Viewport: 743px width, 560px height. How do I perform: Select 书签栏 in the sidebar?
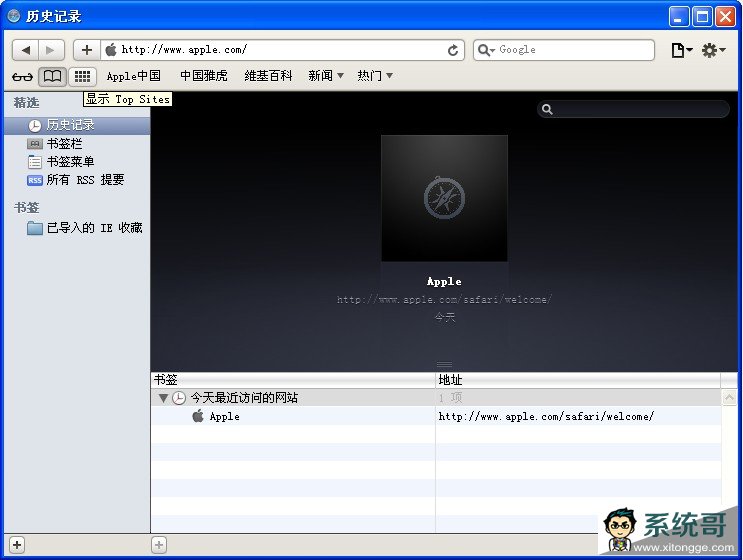pyautogui.click(x=77, y=144)
